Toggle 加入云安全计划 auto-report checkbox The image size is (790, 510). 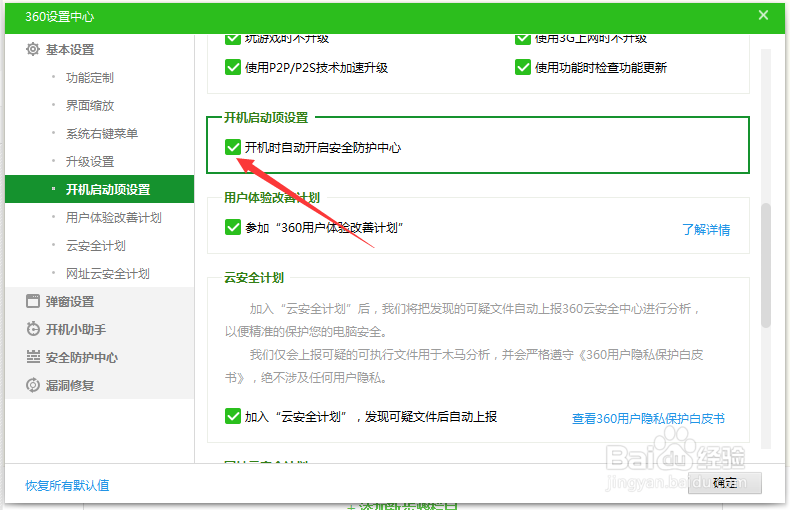click(233, 416)
